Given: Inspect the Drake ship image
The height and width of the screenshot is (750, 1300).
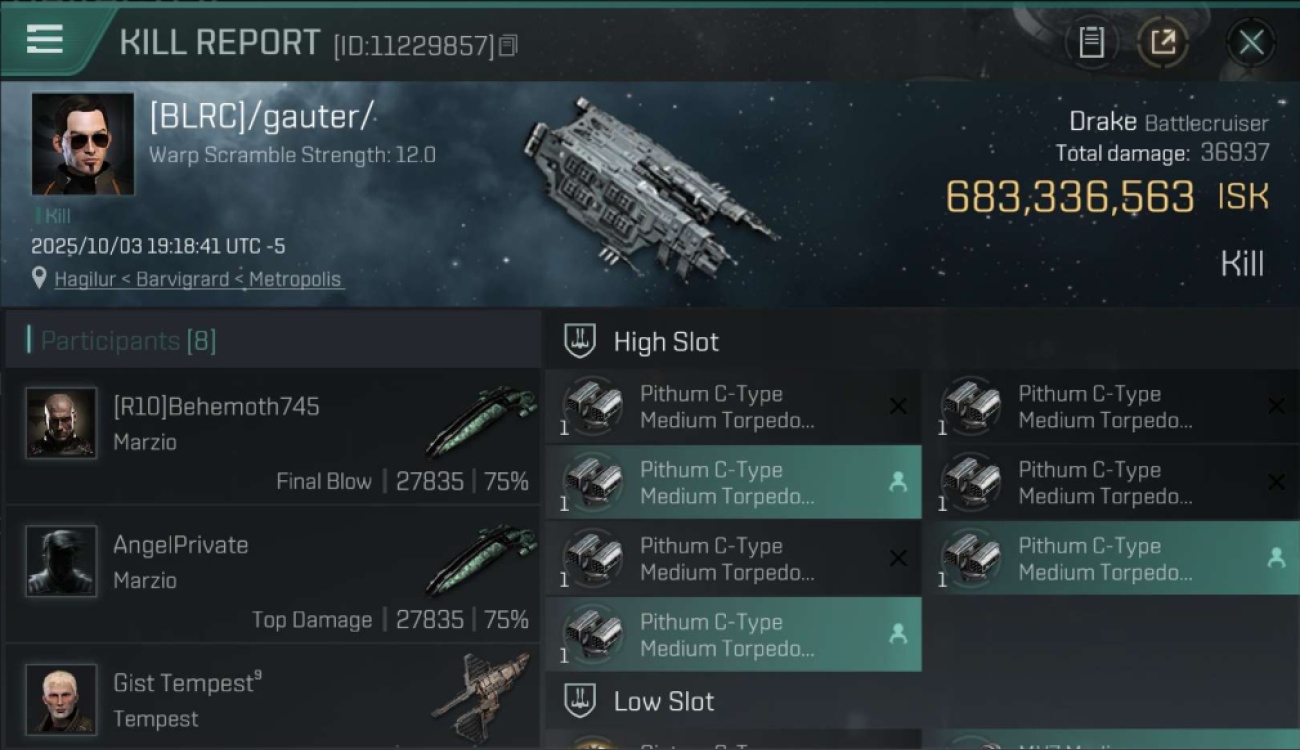Looking at the screenshot, I should pyautogui.click(x=650, y=185).
